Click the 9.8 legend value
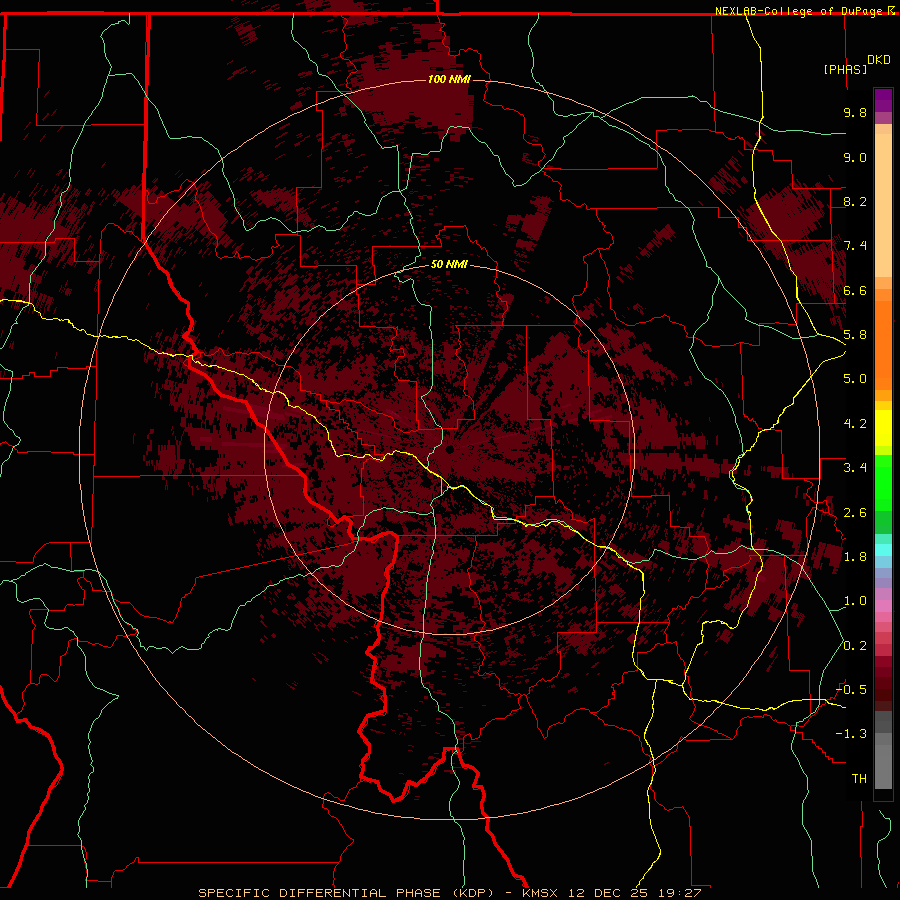This screenshot has width=900, height=900. point(855,112)
